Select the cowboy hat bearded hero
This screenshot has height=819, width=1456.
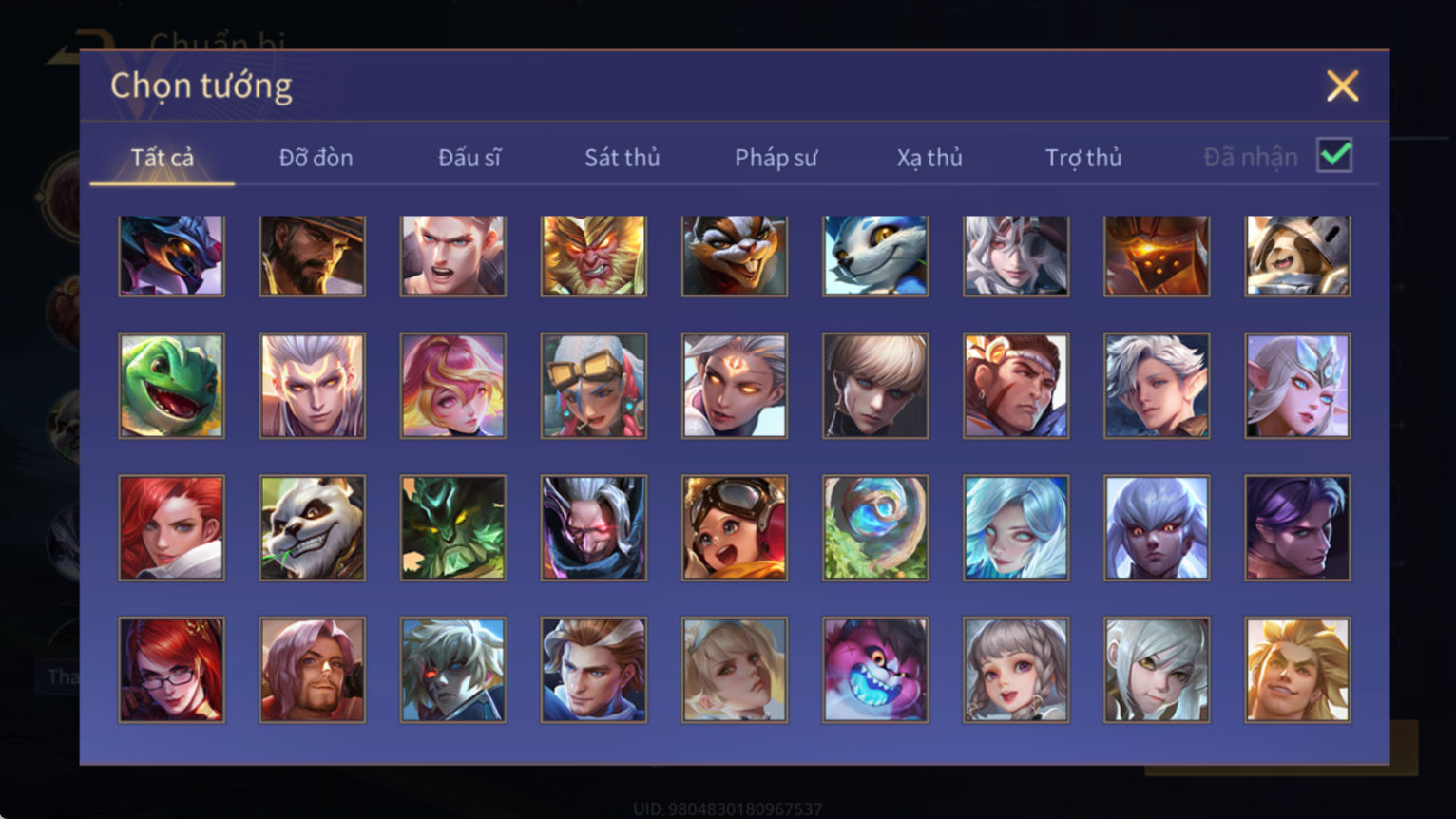click(x=313, y=255)
